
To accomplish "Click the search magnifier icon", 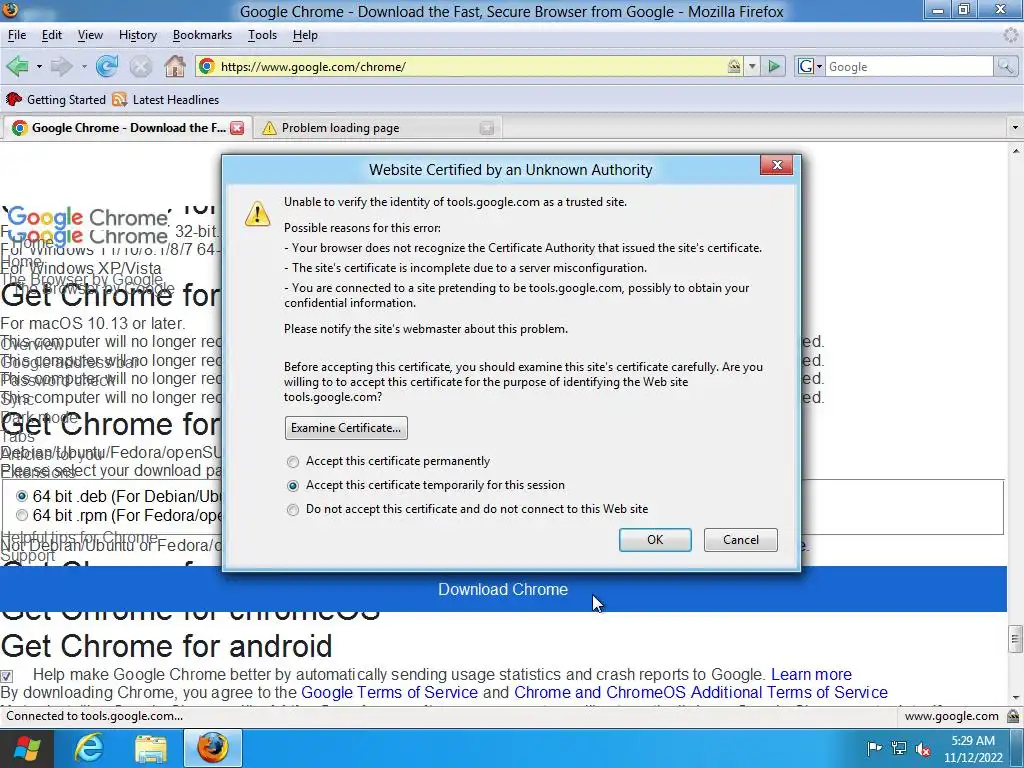I will [1006, 66].
